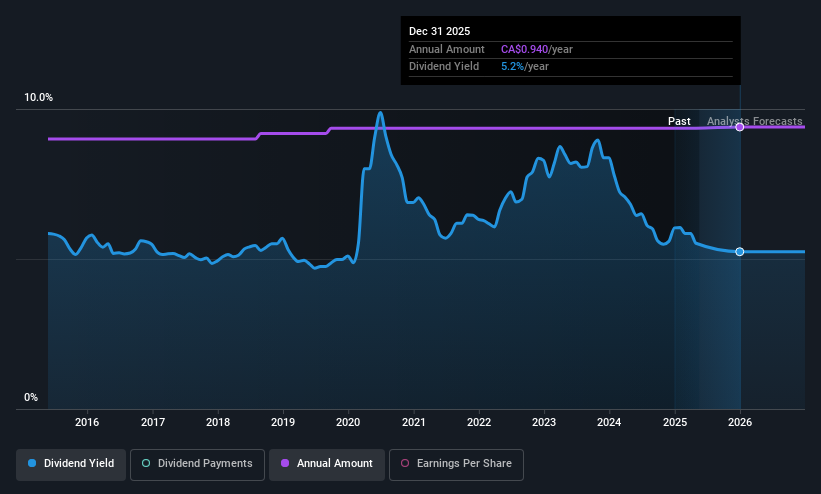This screenshot has width=821, height=494.
Task: Click the 2017 x-axis label
Action: coord(153,422)
